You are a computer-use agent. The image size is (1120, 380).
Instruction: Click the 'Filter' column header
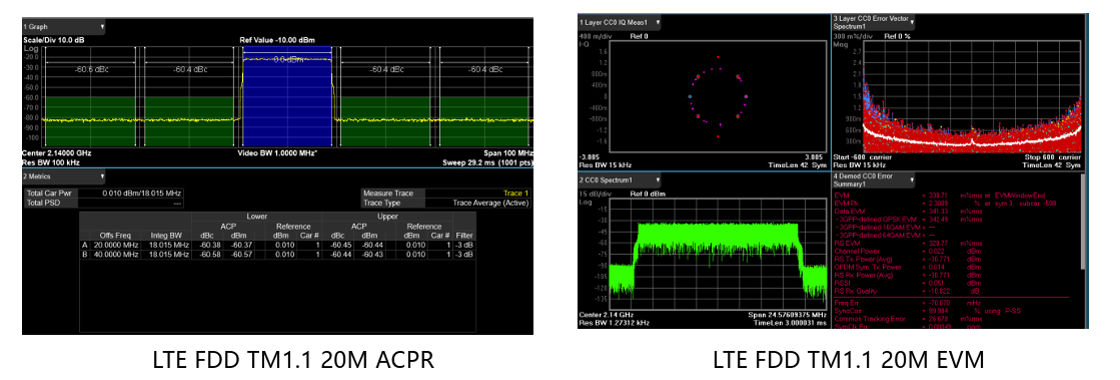pyautogui.click(x=464, y=236)
